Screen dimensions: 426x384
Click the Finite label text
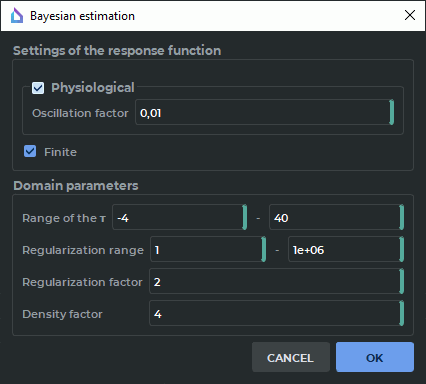pos(60,152)
